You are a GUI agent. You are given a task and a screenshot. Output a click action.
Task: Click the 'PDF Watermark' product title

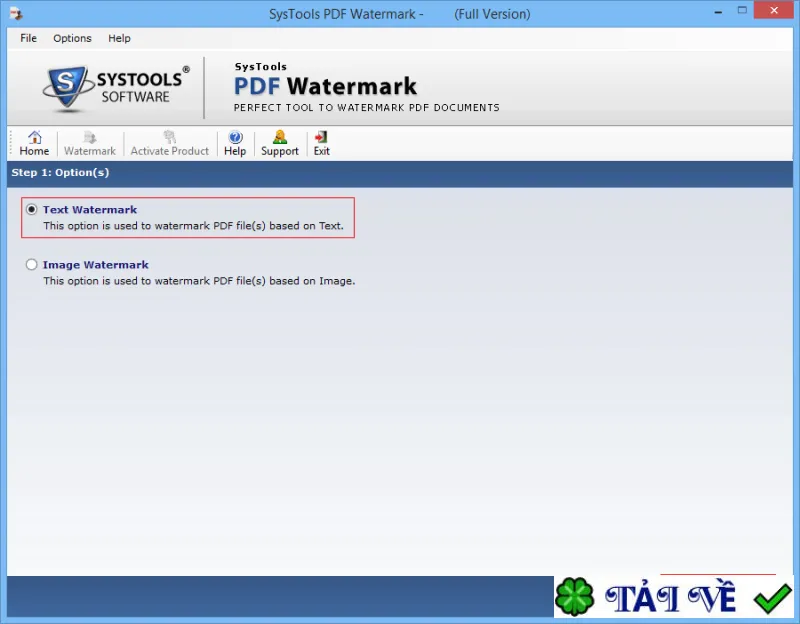325,86
